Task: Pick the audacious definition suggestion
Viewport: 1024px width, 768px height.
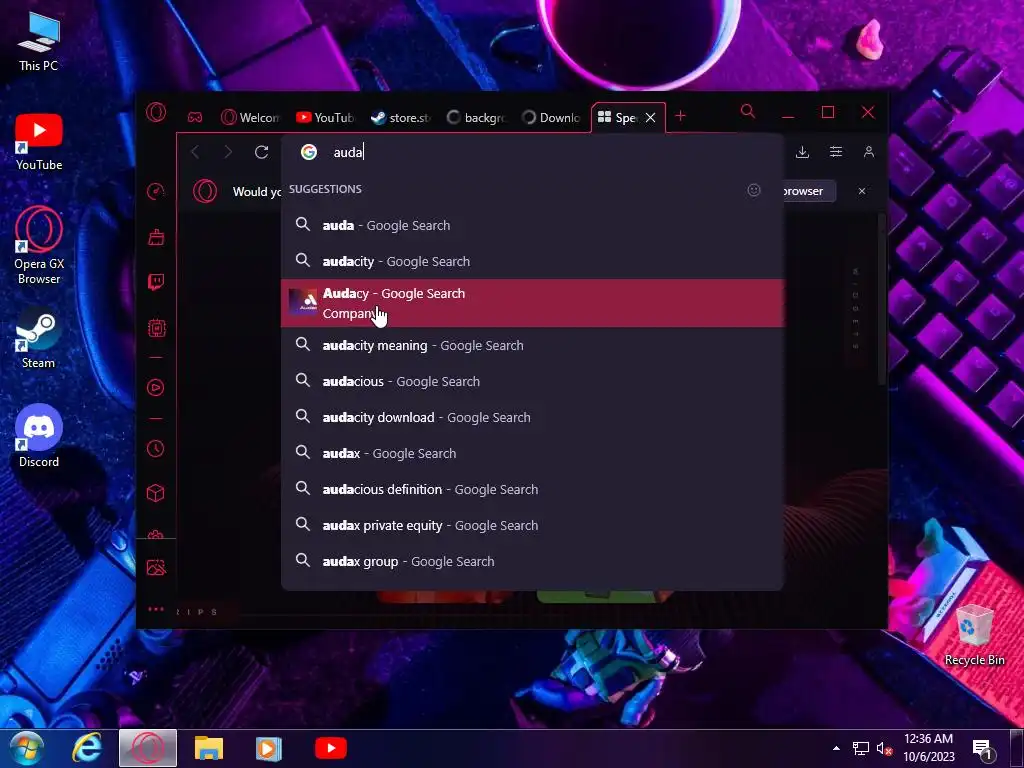Action: [532, 489]
